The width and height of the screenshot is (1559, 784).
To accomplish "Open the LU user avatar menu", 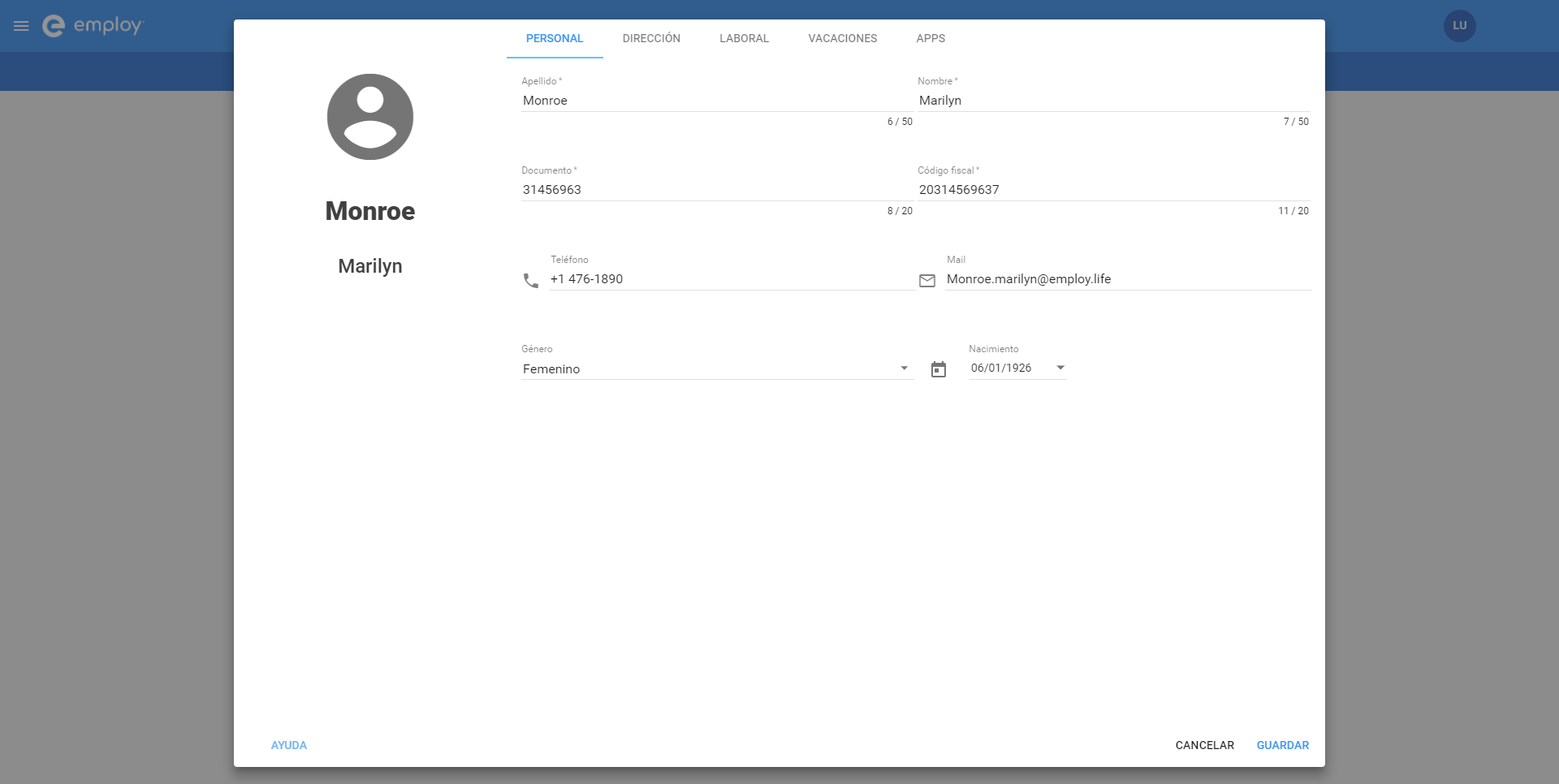I will [x=1459, y=26].
